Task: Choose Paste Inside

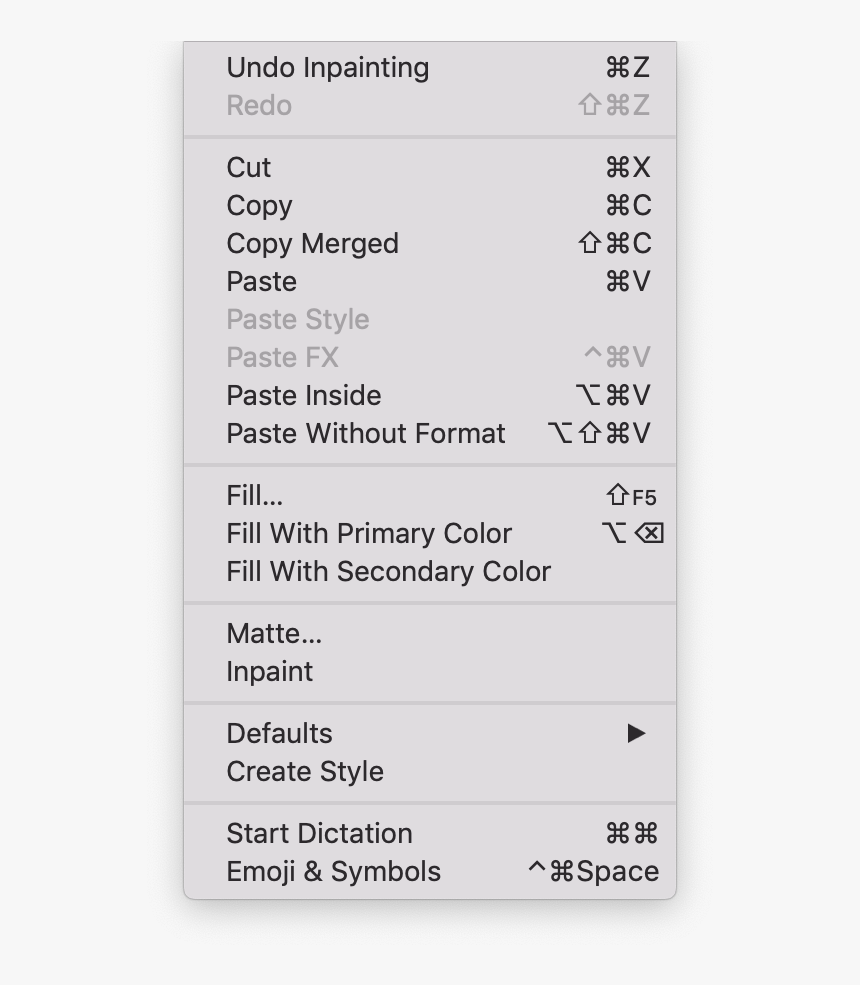Action: point(302,395)
